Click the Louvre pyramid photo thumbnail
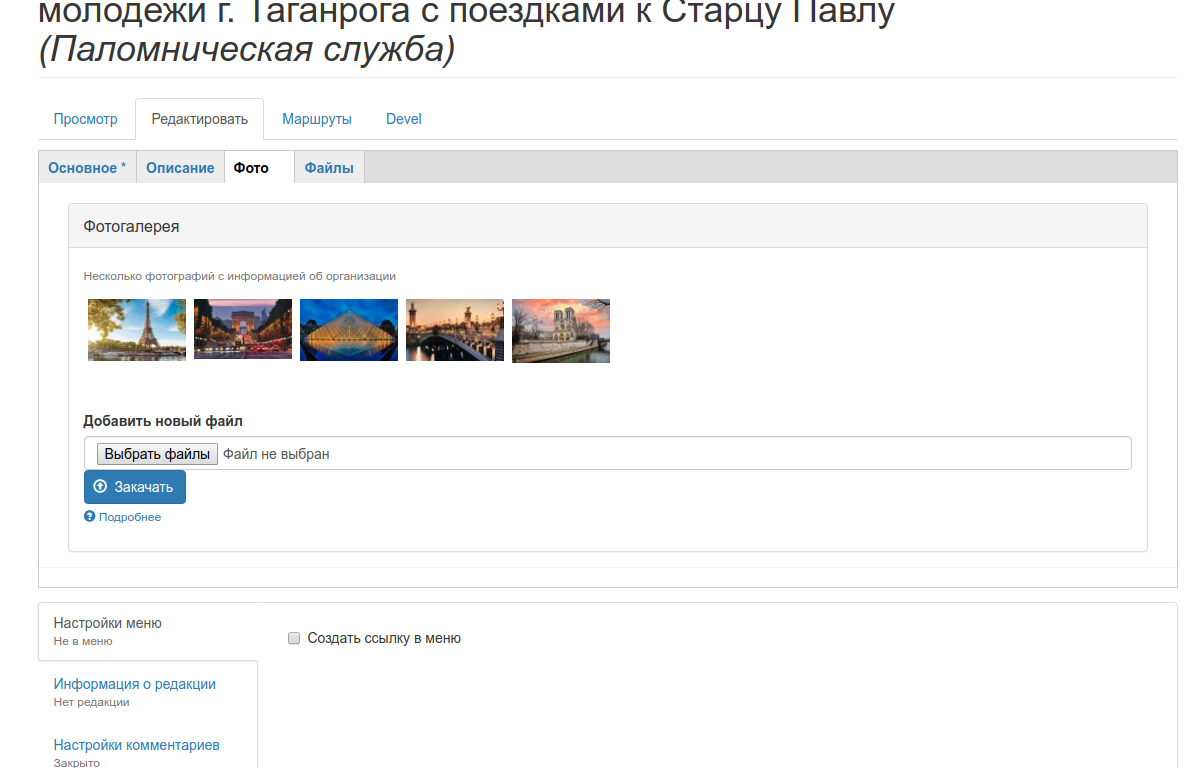 (x=349, y=330)
